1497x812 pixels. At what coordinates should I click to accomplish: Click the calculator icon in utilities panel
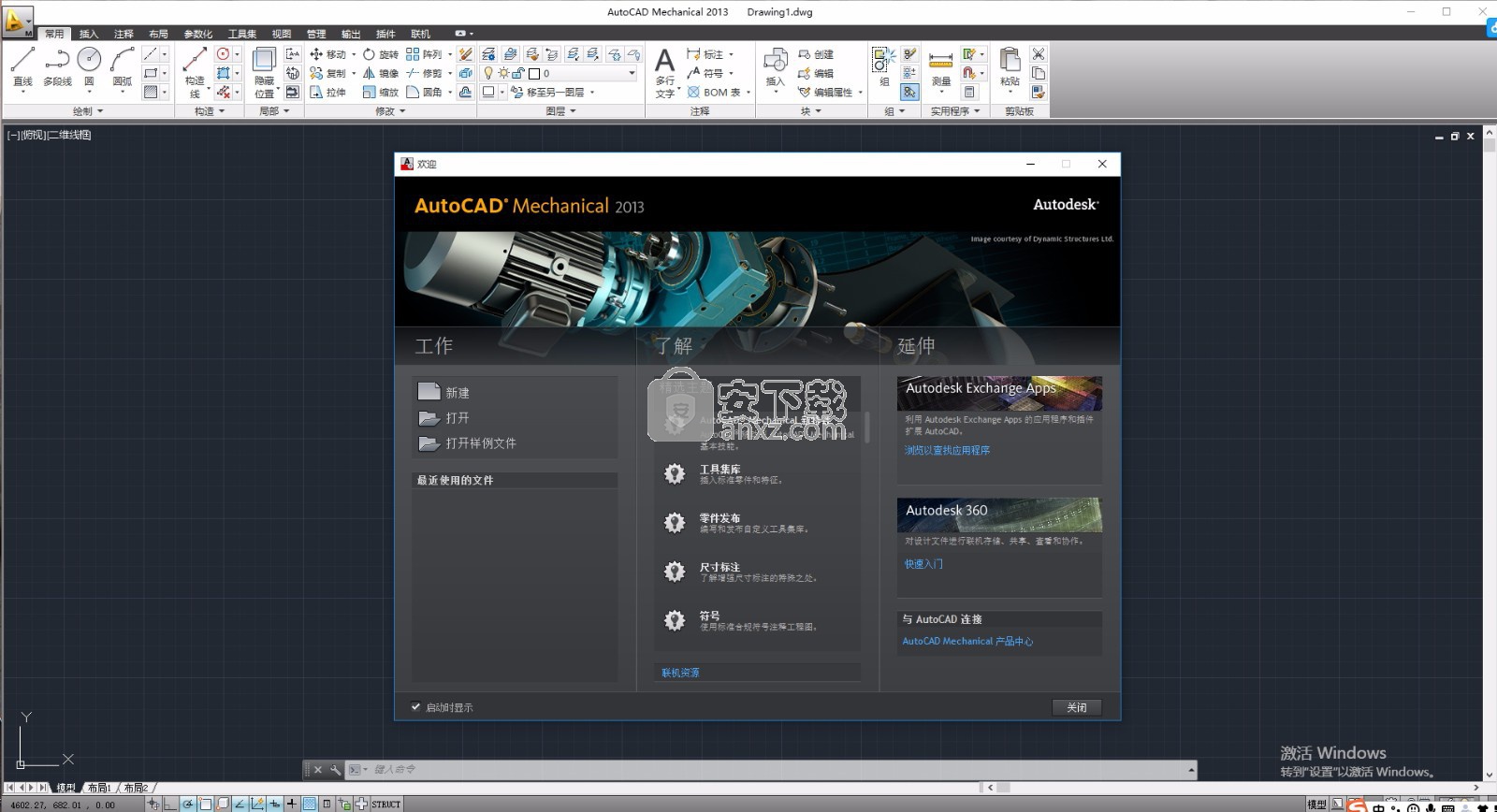point(969,92)
